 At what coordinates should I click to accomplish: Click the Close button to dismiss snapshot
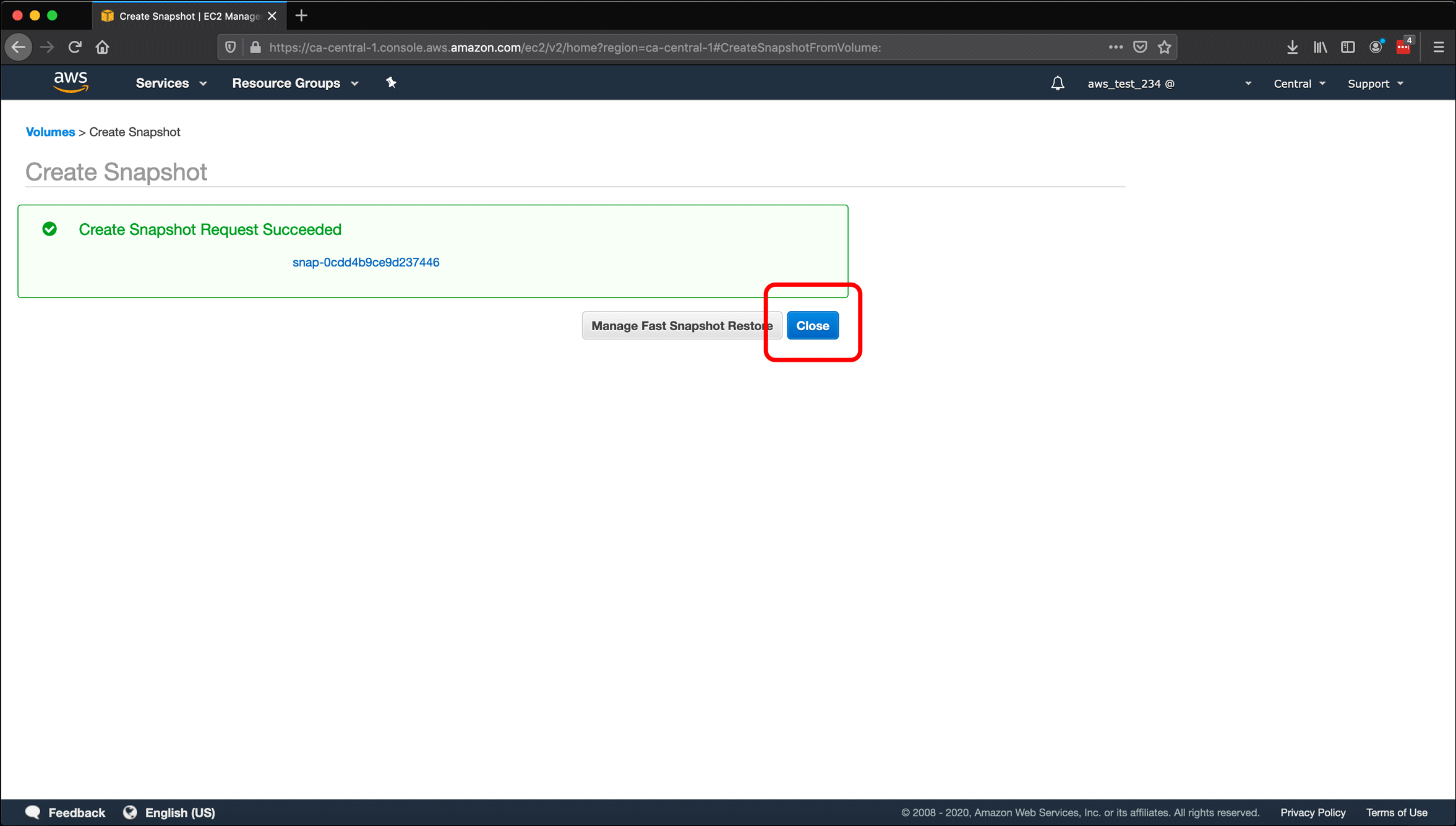(x=813, y=325)
